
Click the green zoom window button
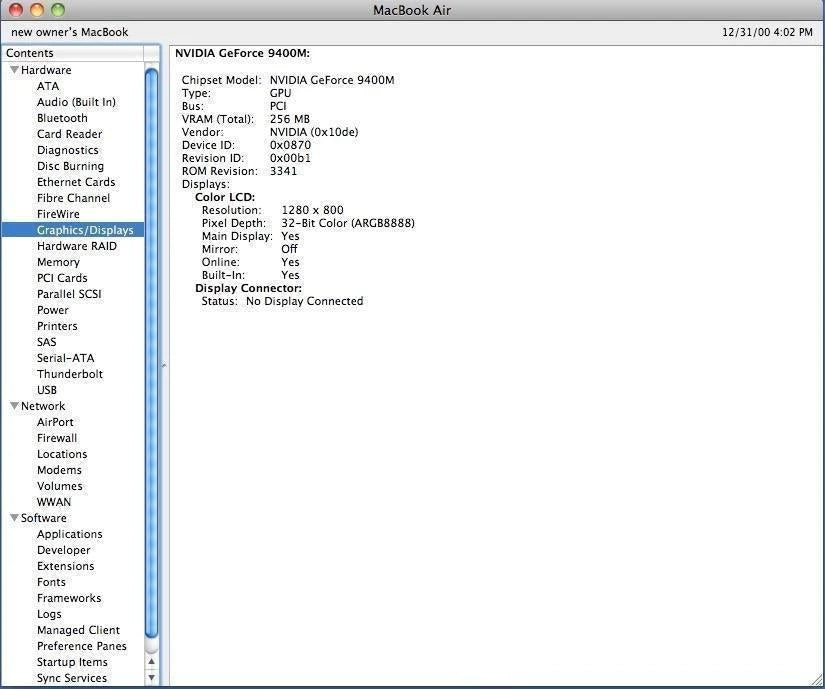(57, 10)
